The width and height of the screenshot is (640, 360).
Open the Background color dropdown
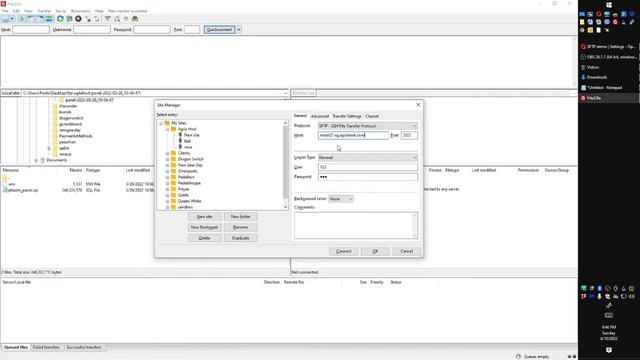coord(341,199)
